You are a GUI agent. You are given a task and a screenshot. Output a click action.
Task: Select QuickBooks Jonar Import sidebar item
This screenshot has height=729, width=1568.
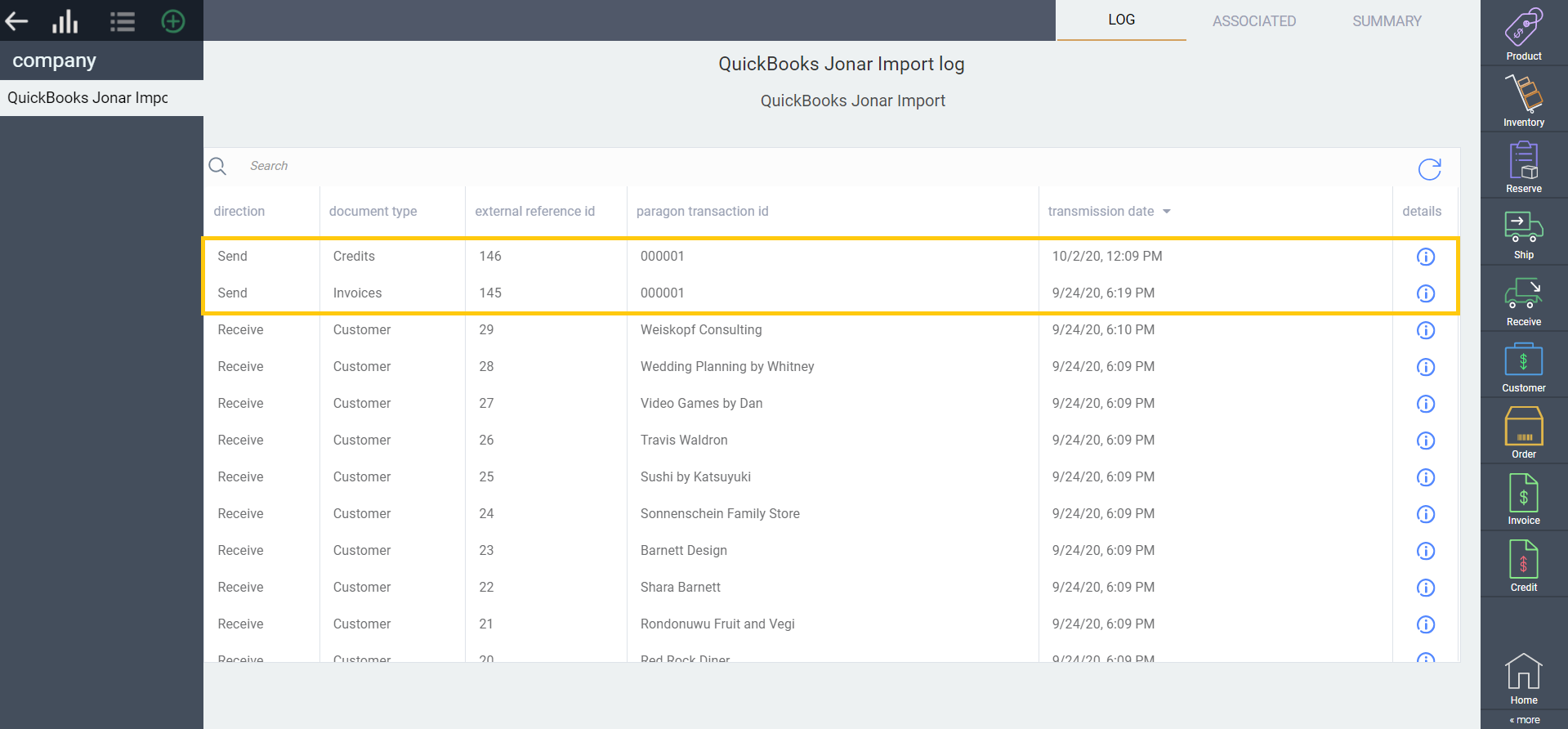(101, 98)
